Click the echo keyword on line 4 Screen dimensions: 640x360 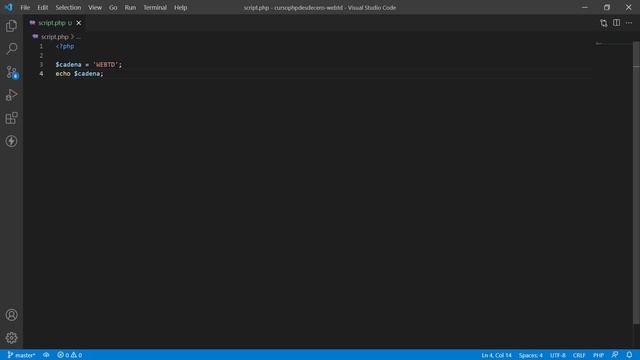pos(63,73)
